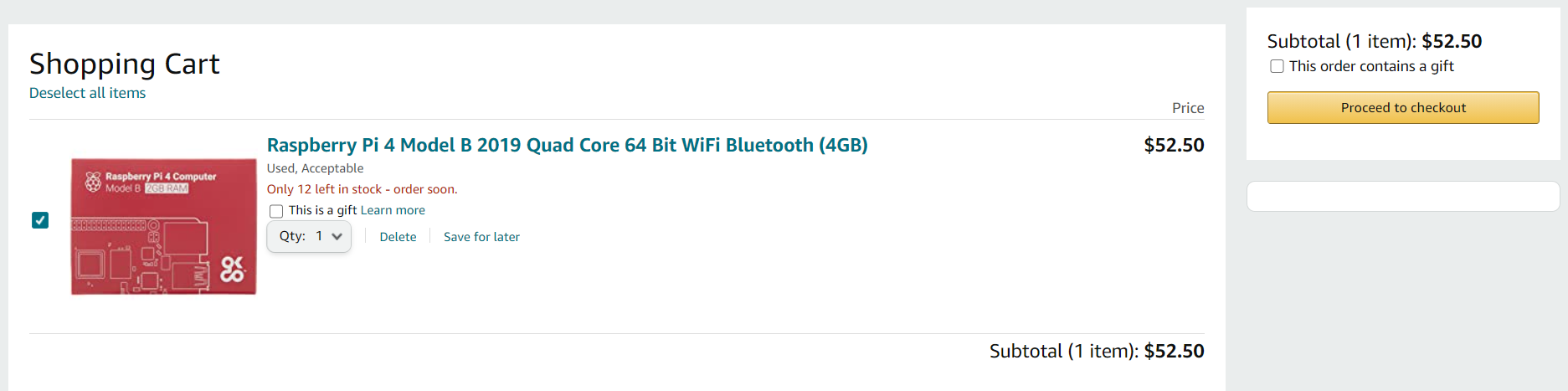The height and width of the screenshot is (391, 1568).
Task: Click the Deselect all items link
Action: [x=87, y=93]
